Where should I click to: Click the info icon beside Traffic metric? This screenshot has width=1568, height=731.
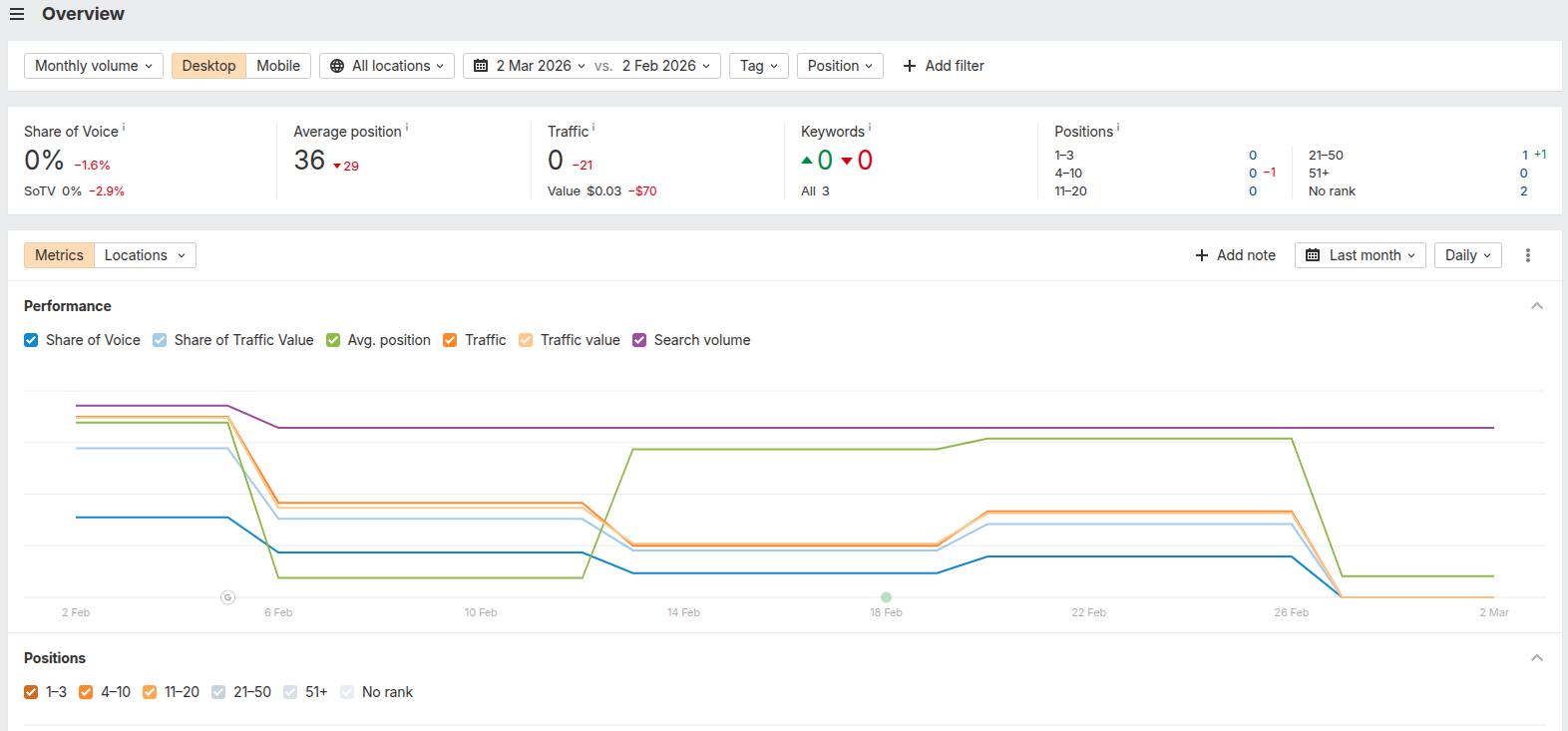[x=593, y=128]
